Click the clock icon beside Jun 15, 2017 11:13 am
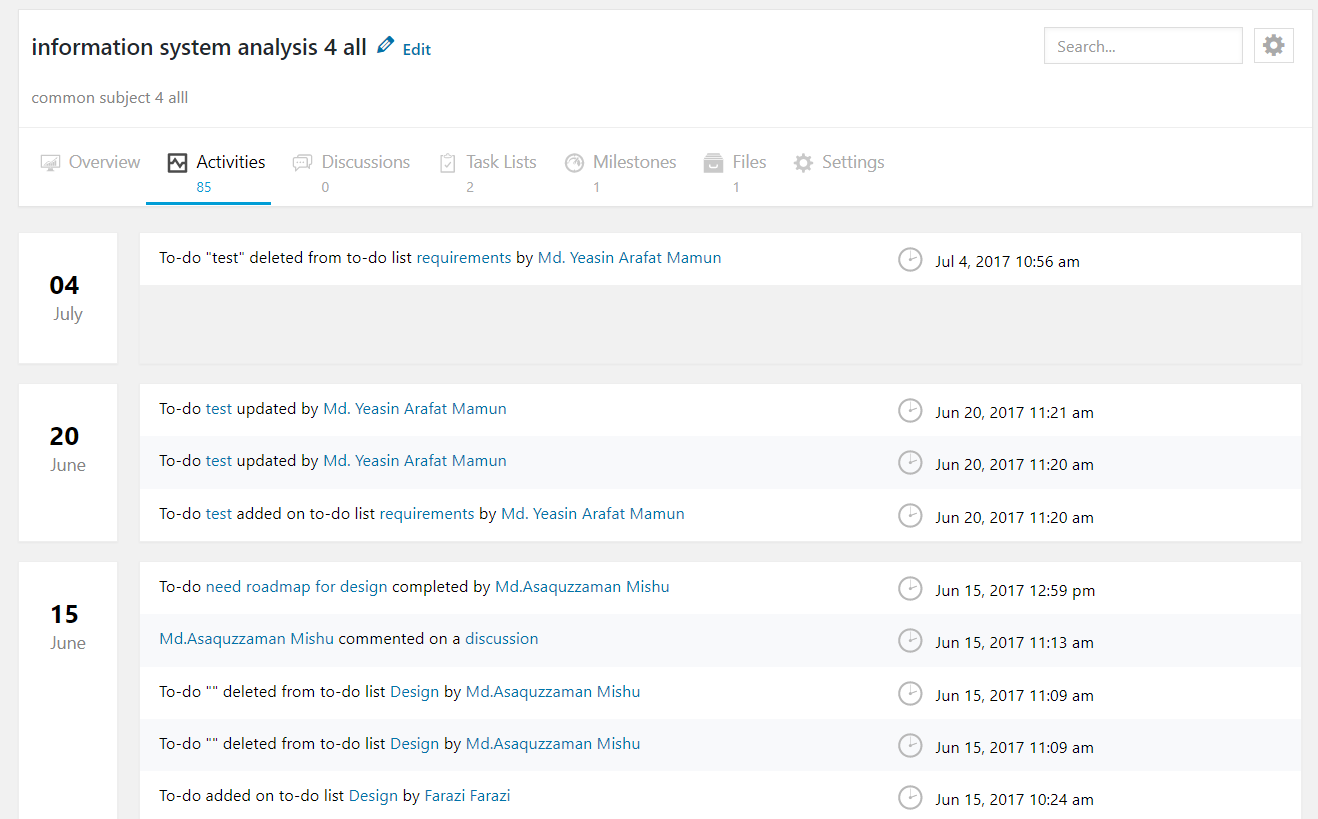The image size is (1318, 819). coord(910,641)
